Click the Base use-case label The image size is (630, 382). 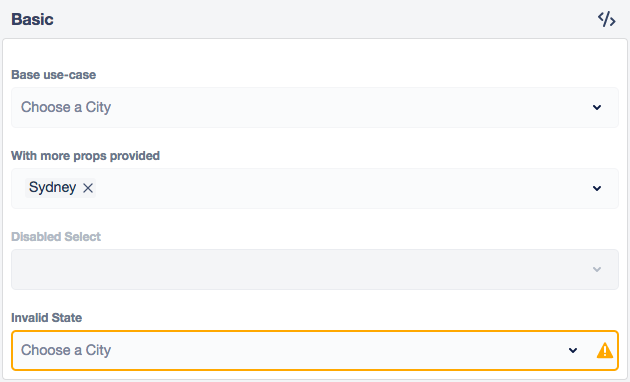coord(53,75)
